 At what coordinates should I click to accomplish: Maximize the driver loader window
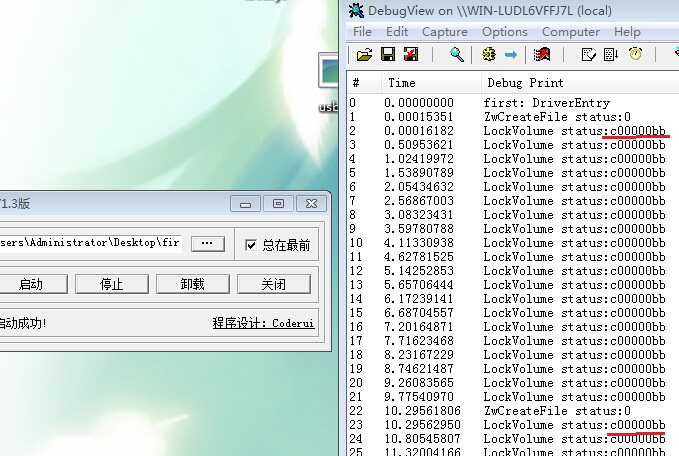click(x=278, y=204)
